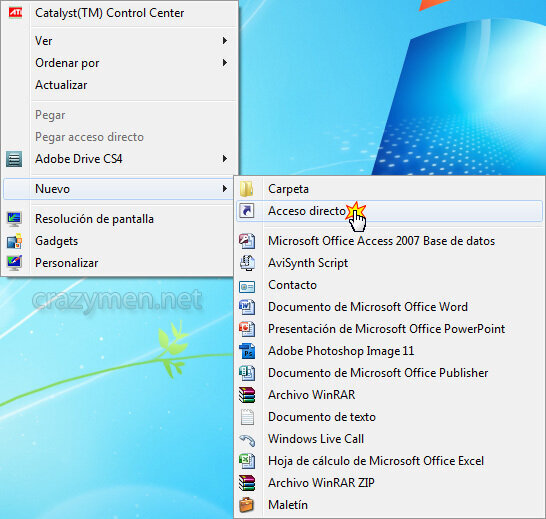Open the Adobe Drive CS4 entry
The width and height of the screenshot is (546, 519).
tap(120, 159)
